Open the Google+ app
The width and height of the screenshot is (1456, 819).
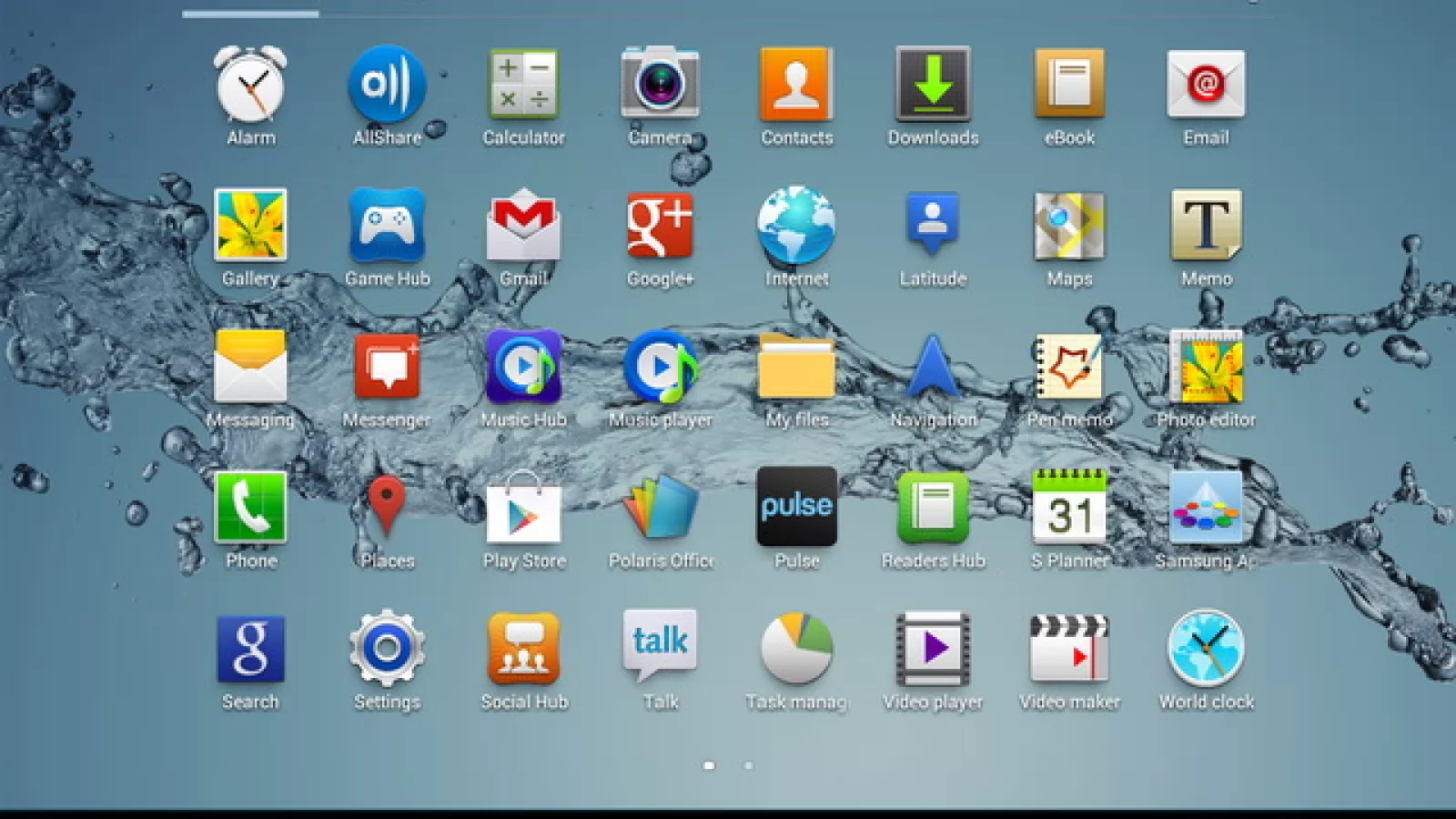pyautogui.click(x=660, y=225)
